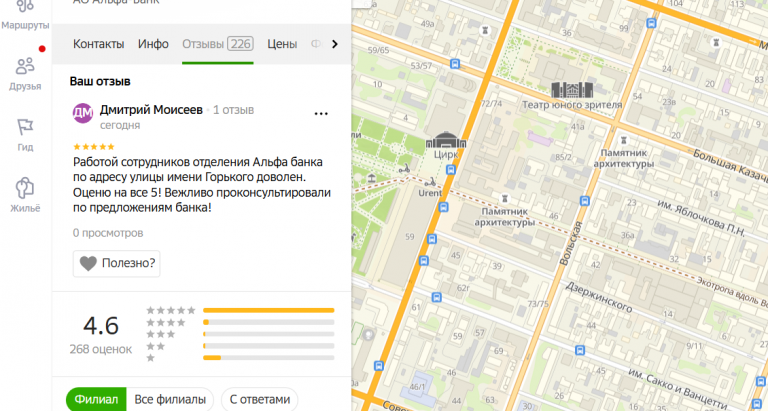
Task: Click the bus stop icon next to Цирк
Action: pyautogui.click(x=451, y=169)
